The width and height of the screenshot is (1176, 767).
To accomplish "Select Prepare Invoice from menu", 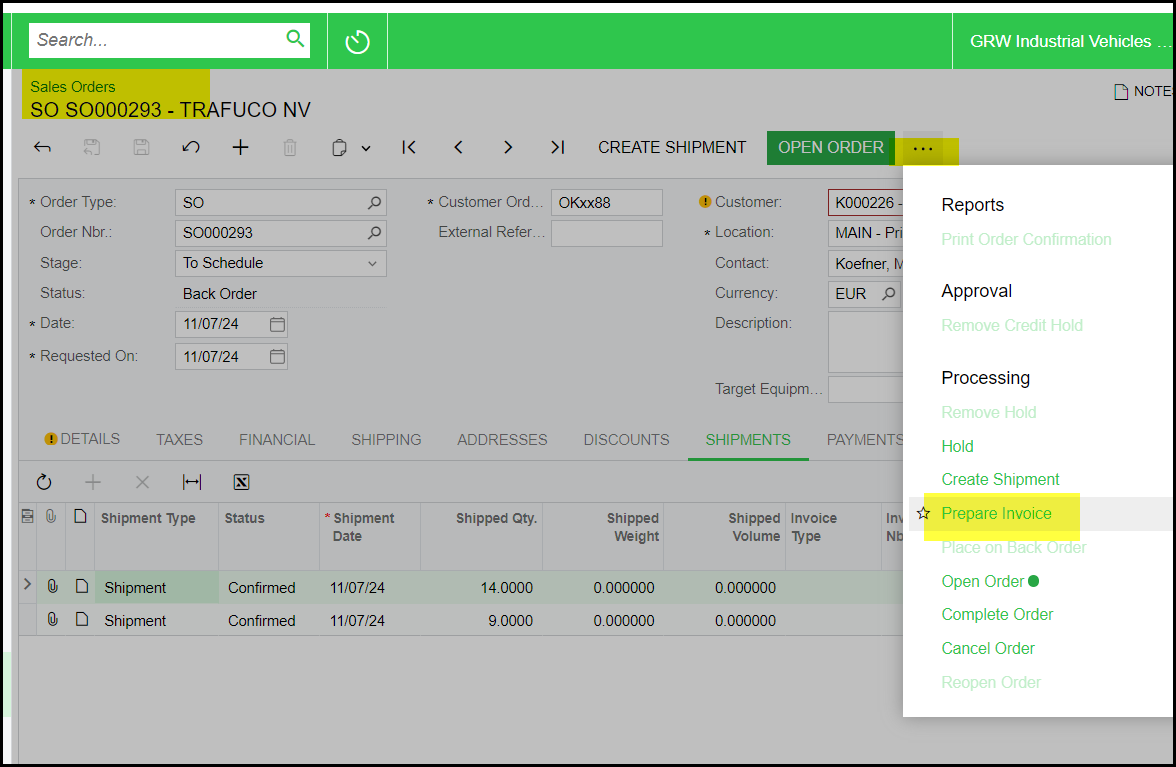I will click(996, 514).
